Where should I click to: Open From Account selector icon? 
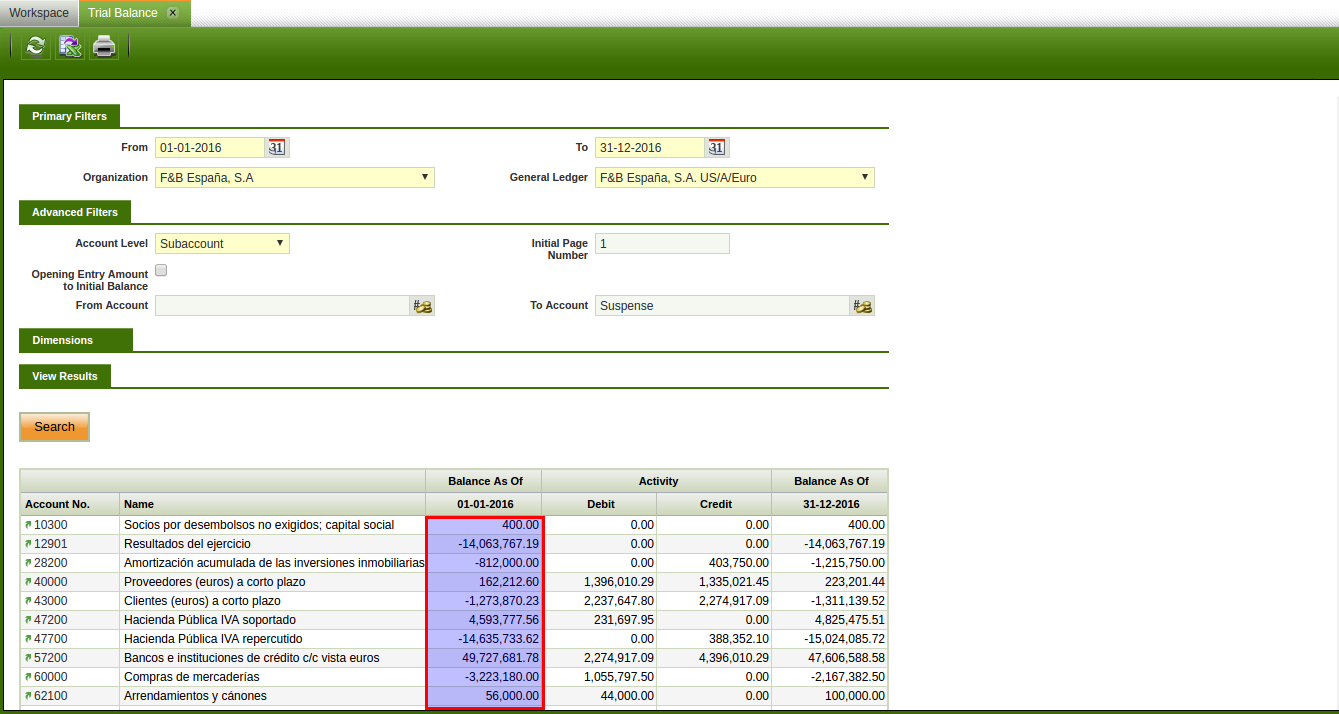[x=422, y=306]
